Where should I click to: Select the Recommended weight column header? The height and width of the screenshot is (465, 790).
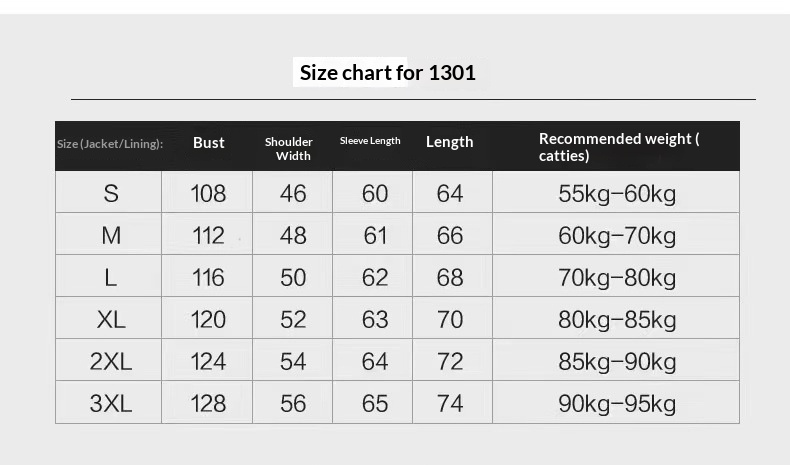click(618, 147)
